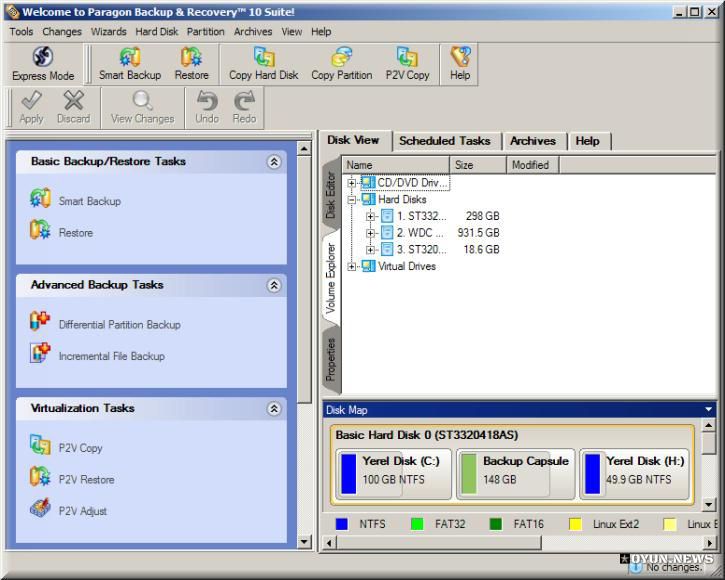Expand the 3. ST320 disk node
The image size is (725, 580).
370,250
